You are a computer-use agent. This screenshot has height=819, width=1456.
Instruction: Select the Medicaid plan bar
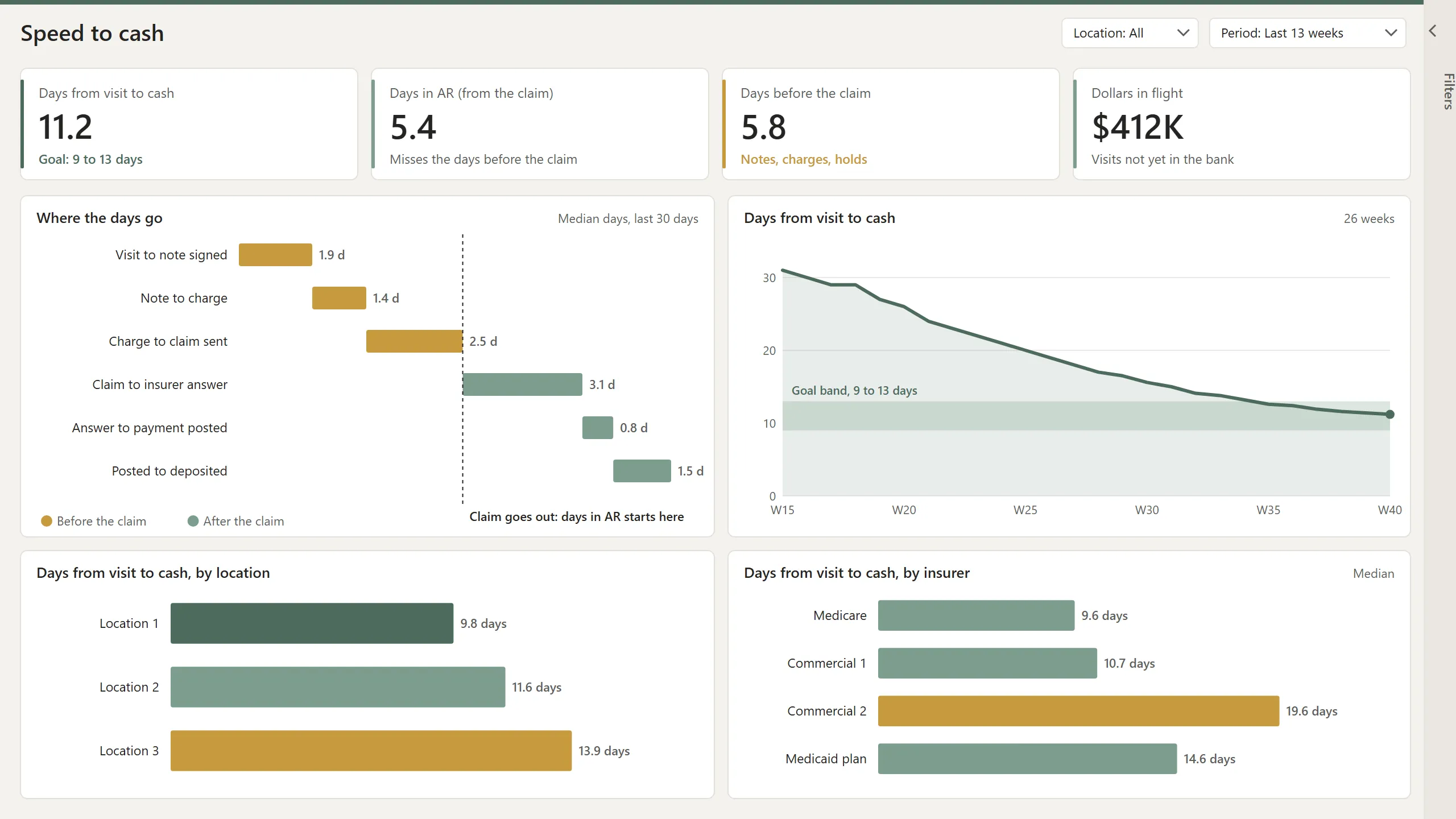pos(1028,759)
